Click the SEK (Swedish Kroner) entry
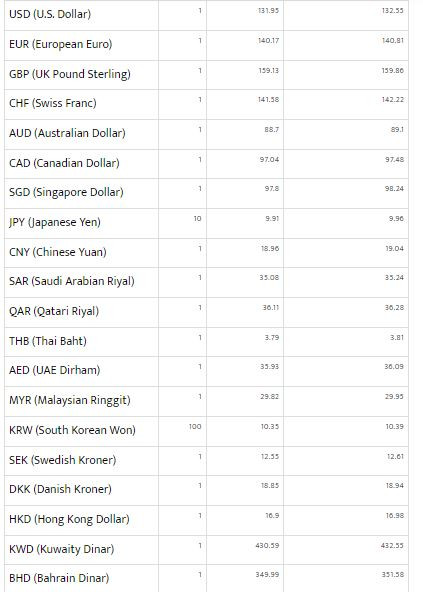Screen dimensions: 423x592 point(62,460)
